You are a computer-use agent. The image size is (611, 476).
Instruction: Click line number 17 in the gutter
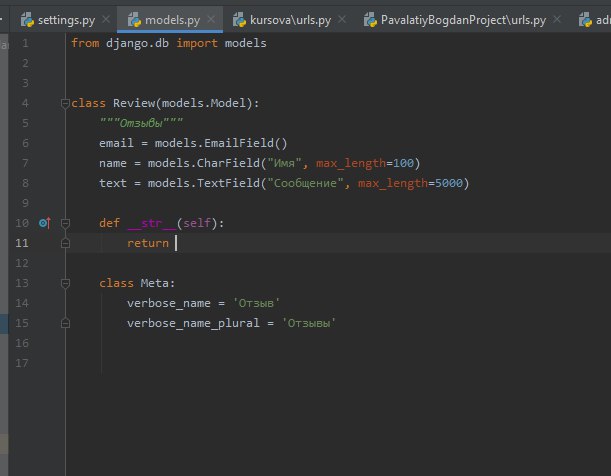click(22, 363)
